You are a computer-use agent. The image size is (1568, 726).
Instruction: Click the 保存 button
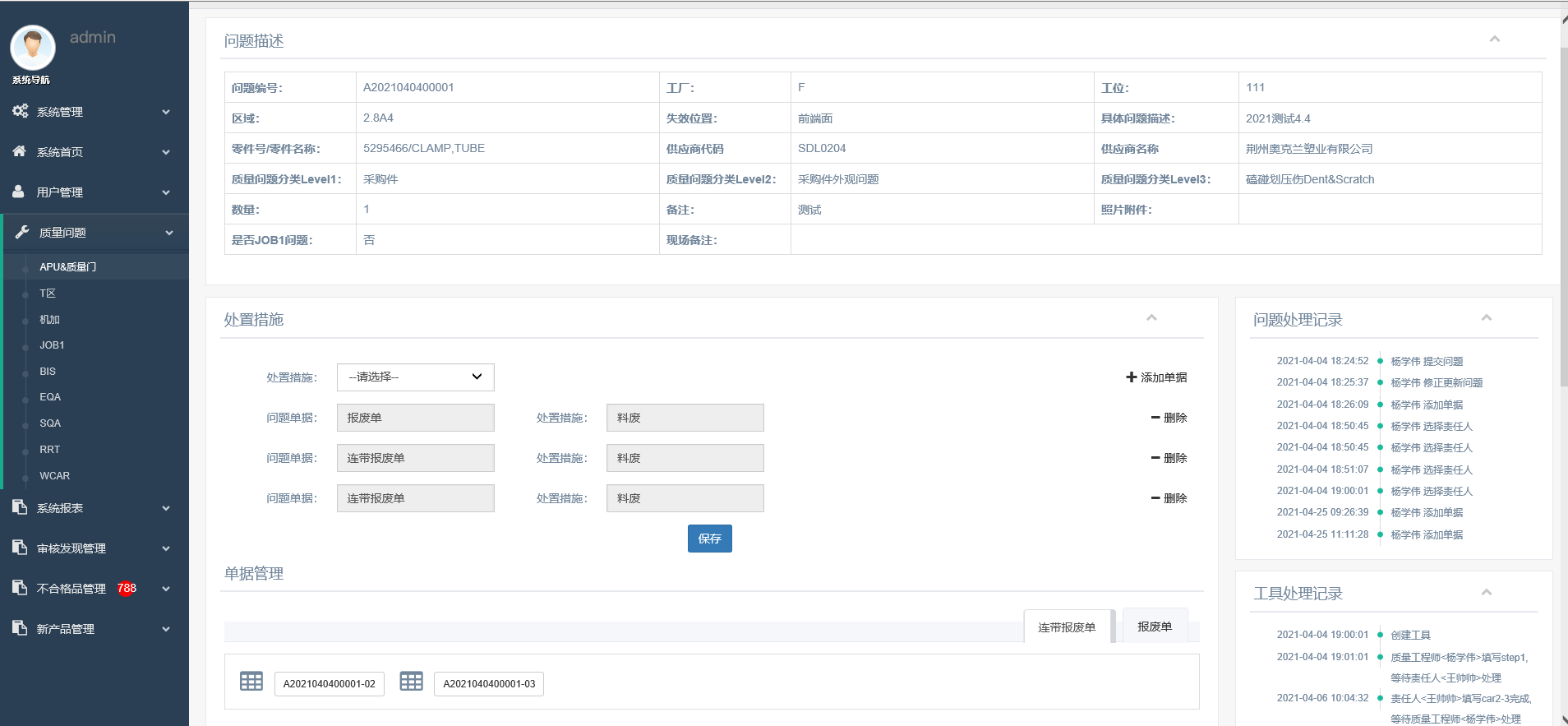(x=709, y=539)
